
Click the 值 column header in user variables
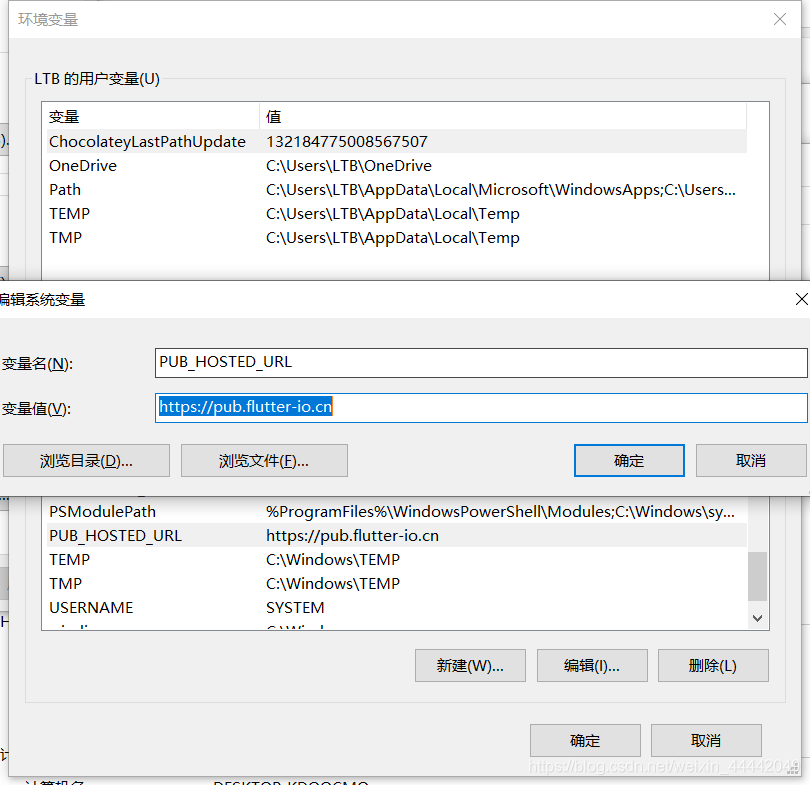coord(503,116)
